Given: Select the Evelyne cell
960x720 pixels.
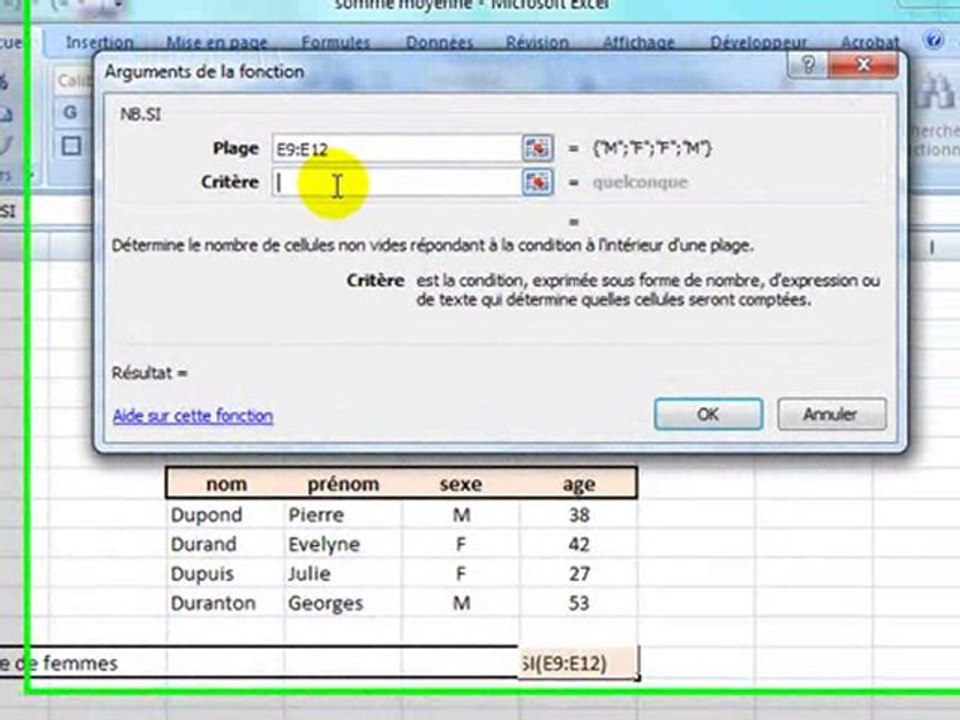Looking at the screenshot, I should click(343, 544).
